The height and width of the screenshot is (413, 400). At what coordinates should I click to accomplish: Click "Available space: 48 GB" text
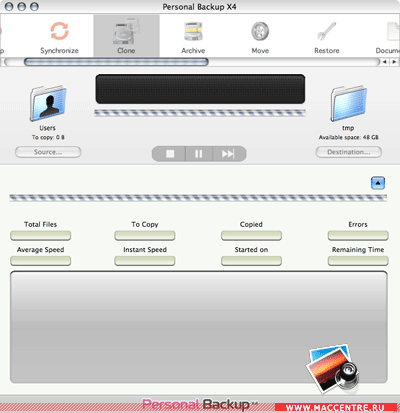pyautogui.click(x=349, y=137)
